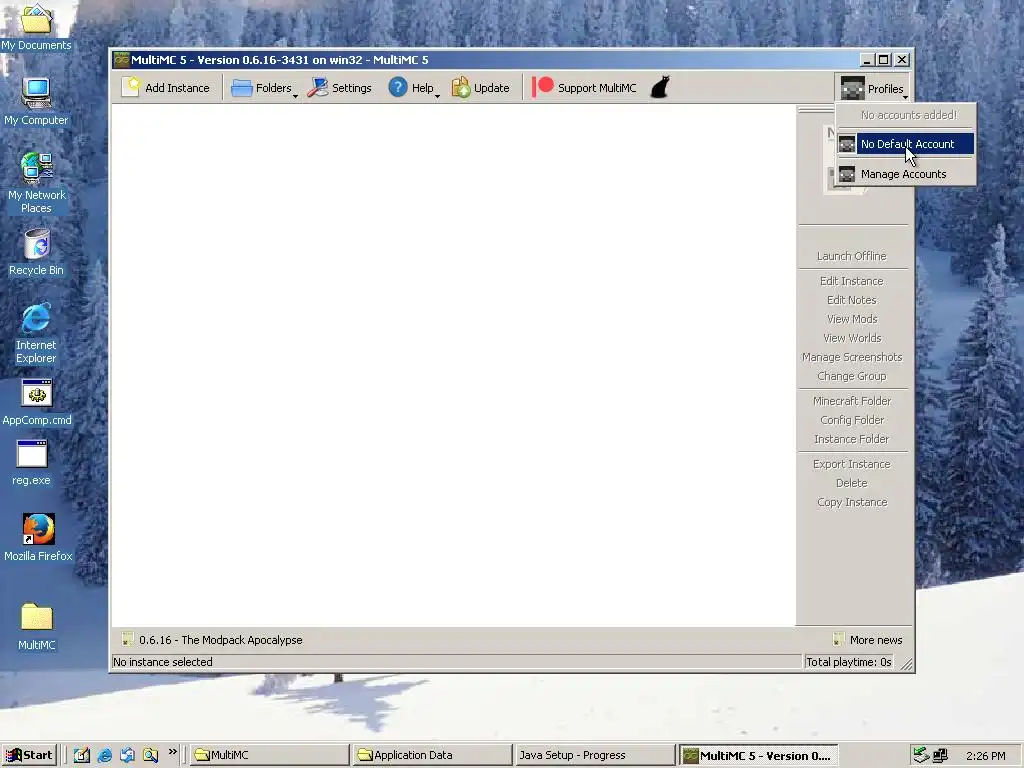Click the resize grip in status bar
The image size is (1024, 768).
click(906, 664)
